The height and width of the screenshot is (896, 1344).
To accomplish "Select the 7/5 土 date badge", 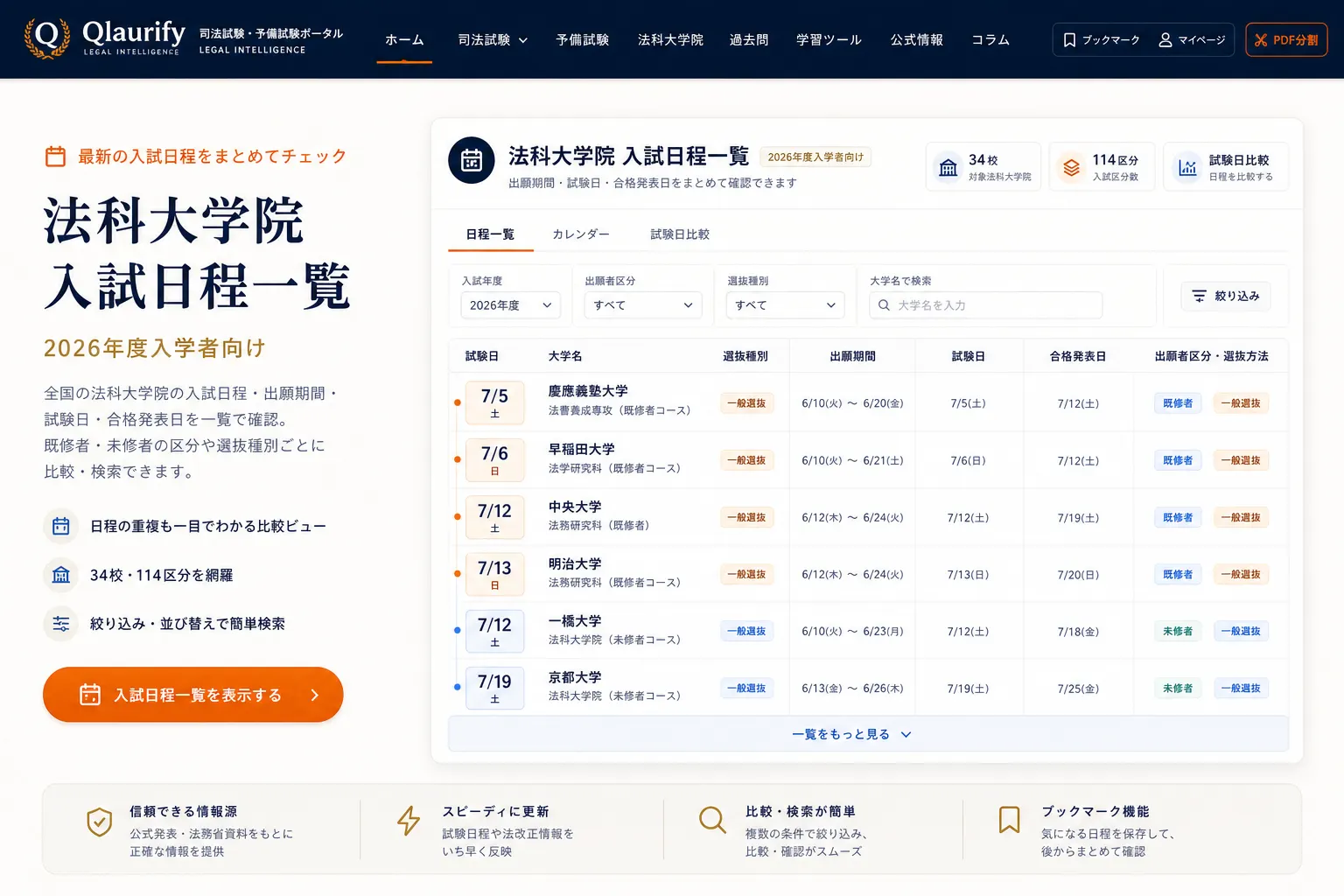I will (x=494, y=402).
